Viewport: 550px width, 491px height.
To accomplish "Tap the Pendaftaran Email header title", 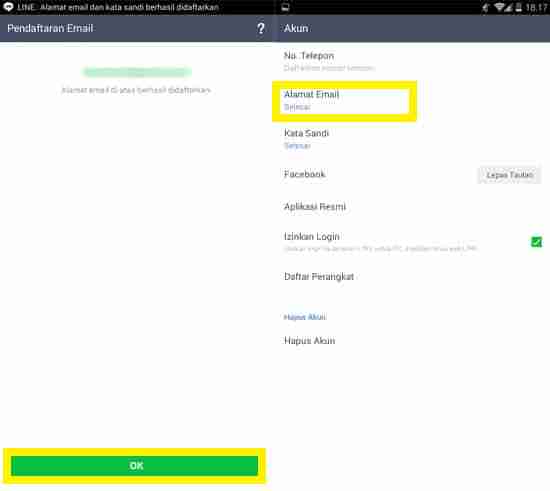I will point(50,28).
